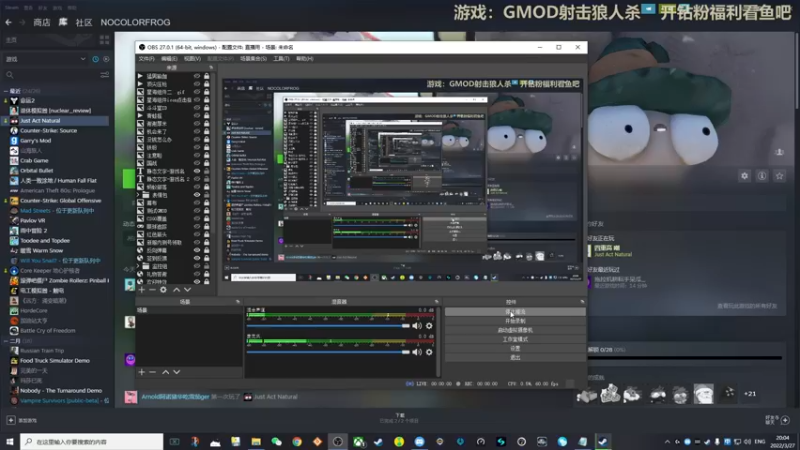800x450 pixels.
Task: Click 启动虚拟摄像机 button in OBS controls
Action: coord(515,330)
